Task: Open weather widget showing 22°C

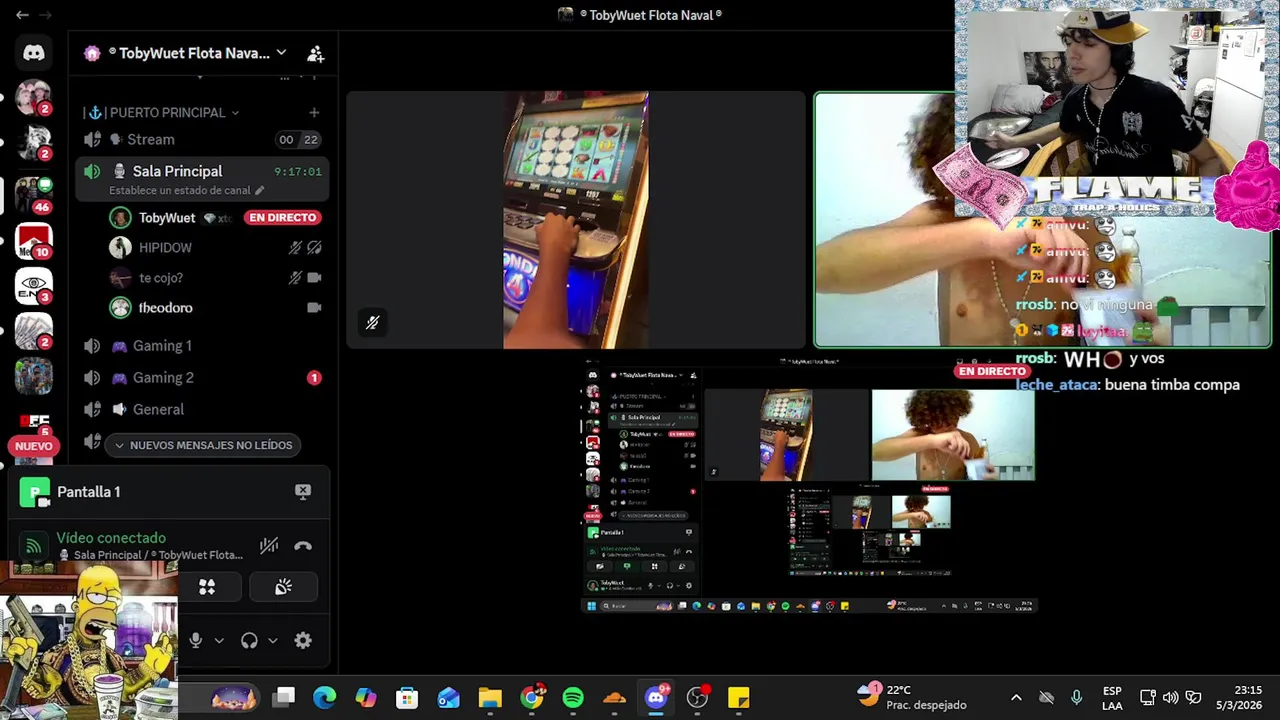Action: pos(912,697)
